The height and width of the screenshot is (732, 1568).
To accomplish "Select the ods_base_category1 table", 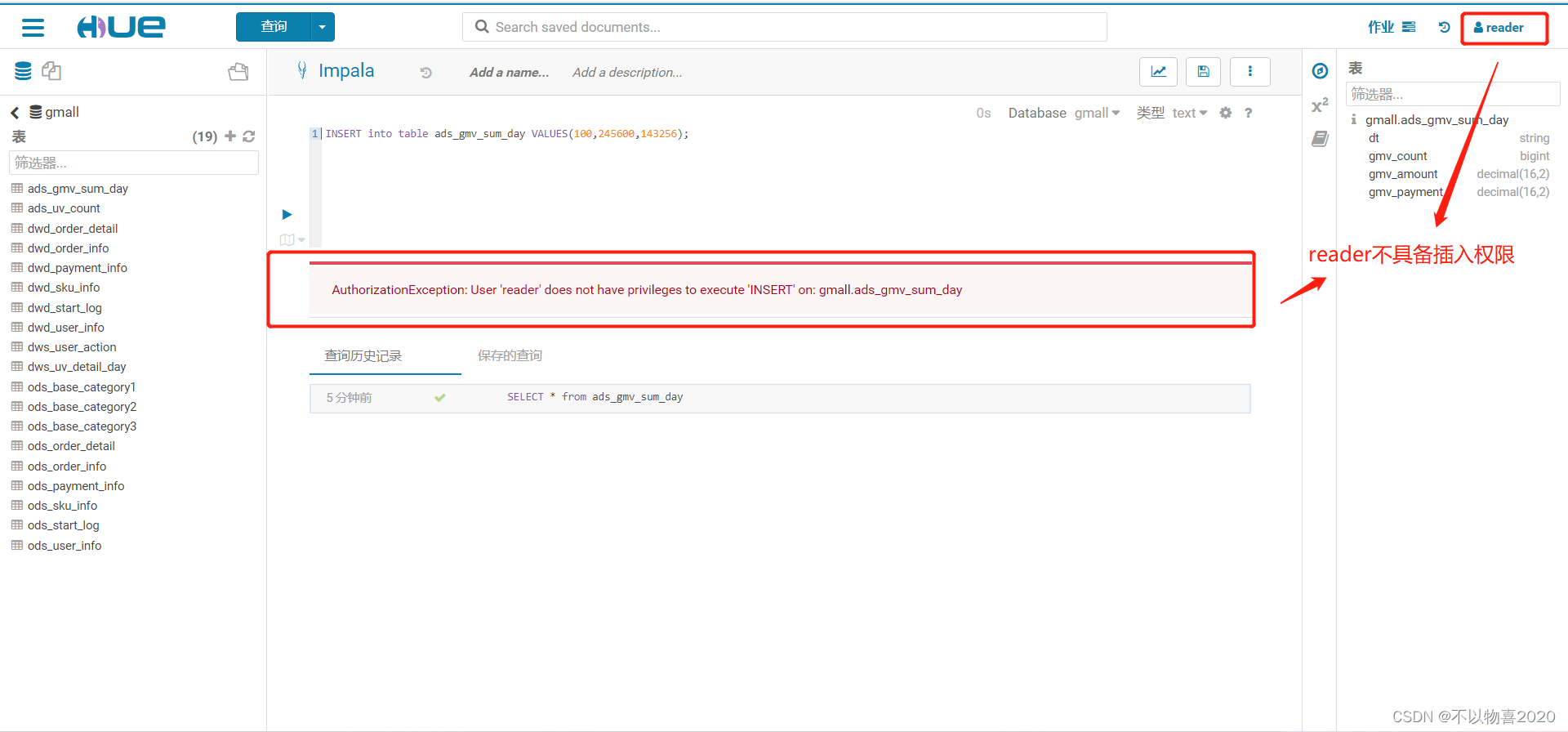I will point(82,387).
